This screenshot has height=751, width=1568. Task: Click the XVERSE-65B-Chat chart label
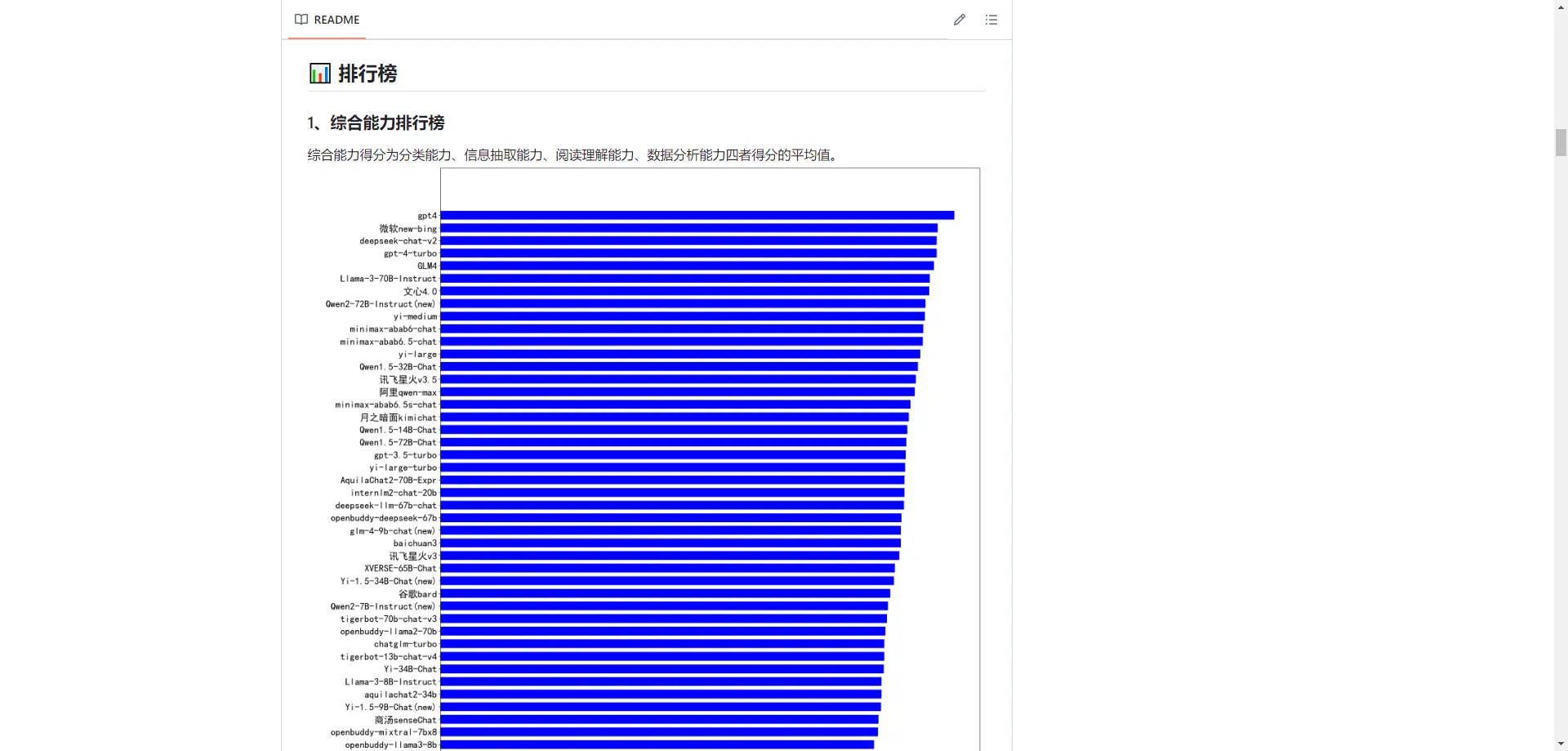(x=400, y=569)
